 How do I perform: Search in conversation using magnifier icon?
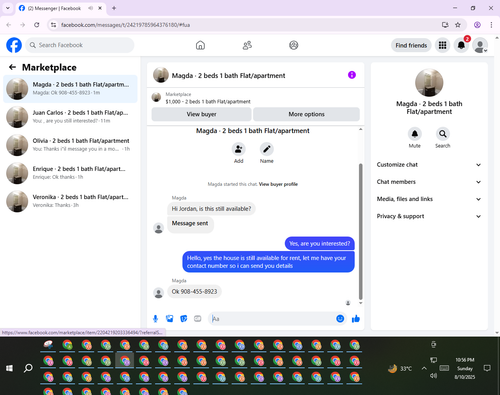443,134
